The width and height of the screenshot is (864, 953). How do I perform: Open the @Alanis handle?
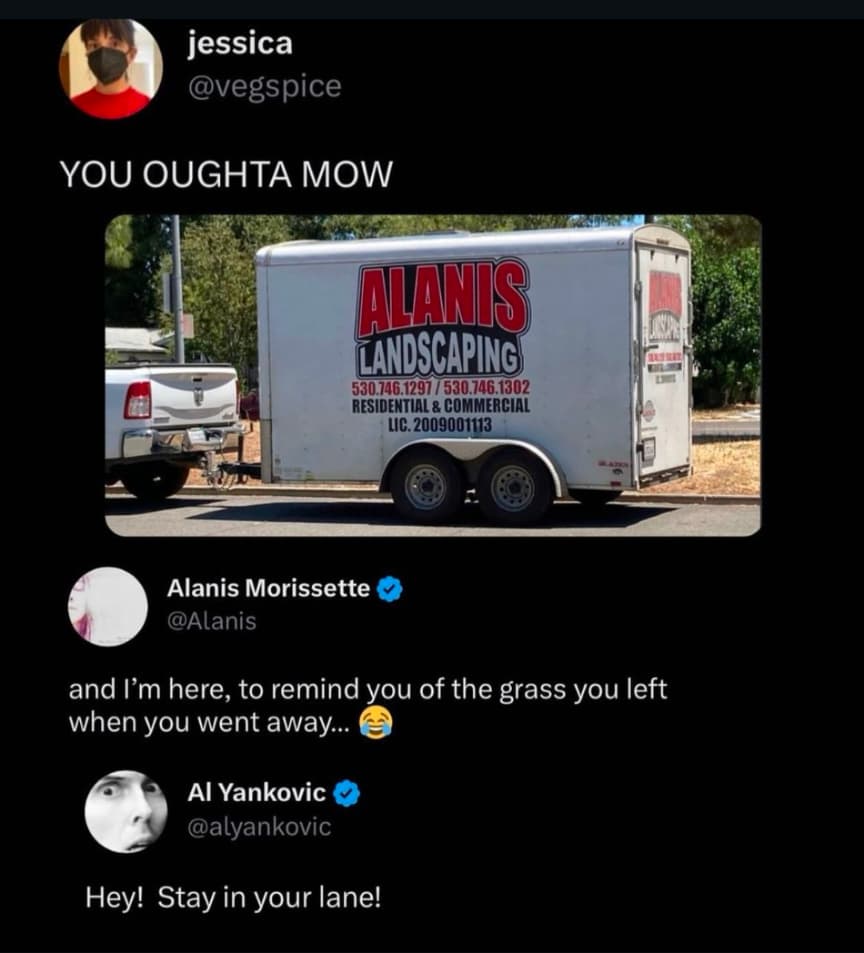211,621
